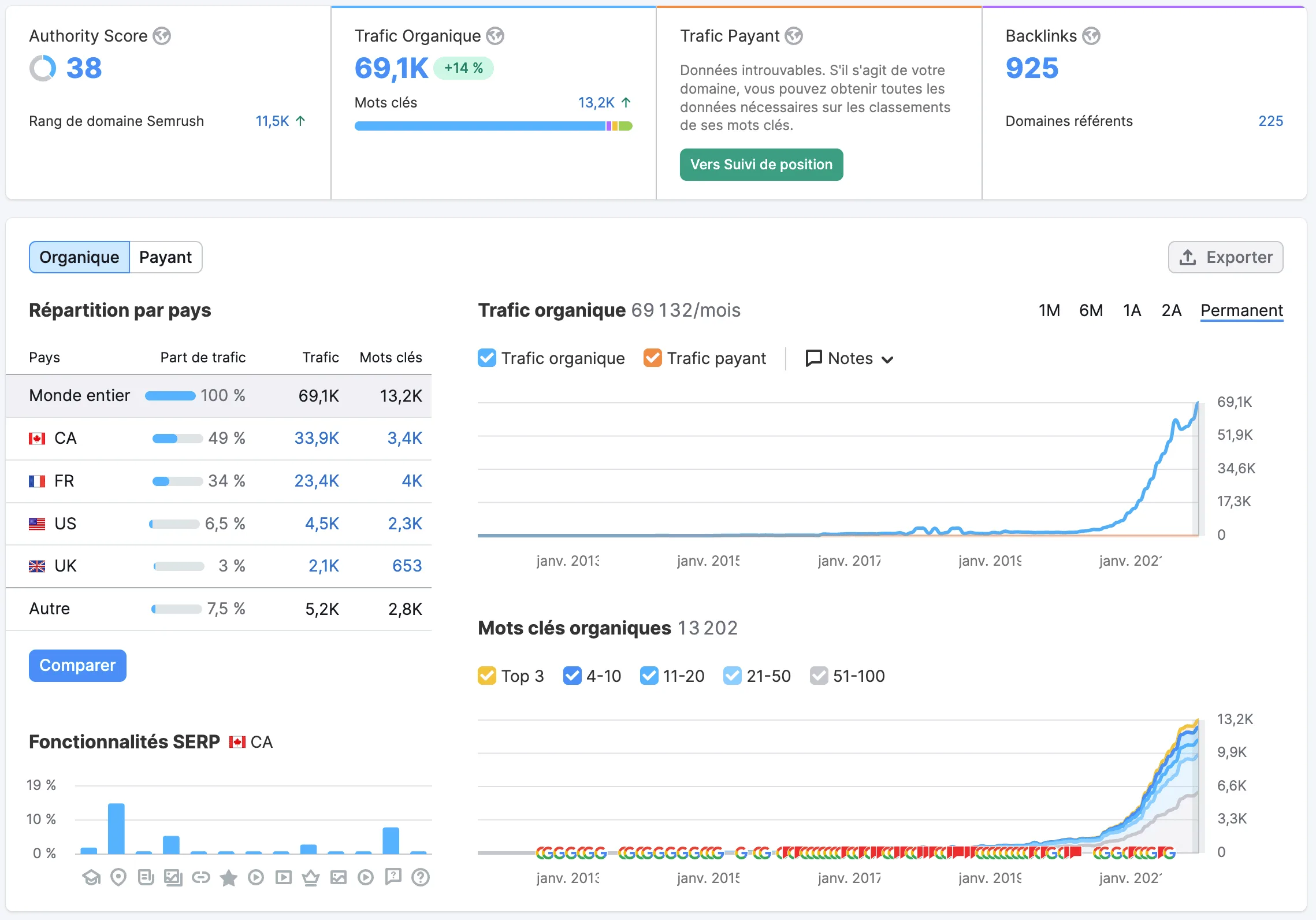The width and height of the screenshot is (1316, 920).
Task: Click the question speech bubble SERP icon
Action: pyautogui.click(x=393, y=877)
